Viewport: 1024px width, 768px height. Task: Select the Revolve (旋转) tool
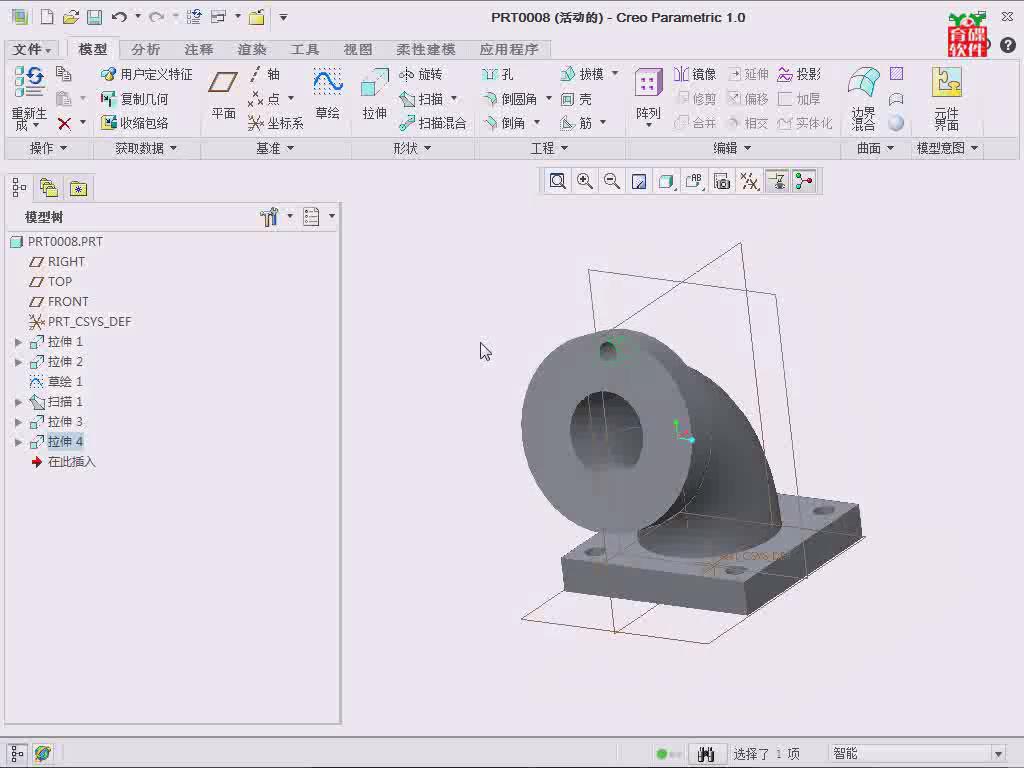421,74
